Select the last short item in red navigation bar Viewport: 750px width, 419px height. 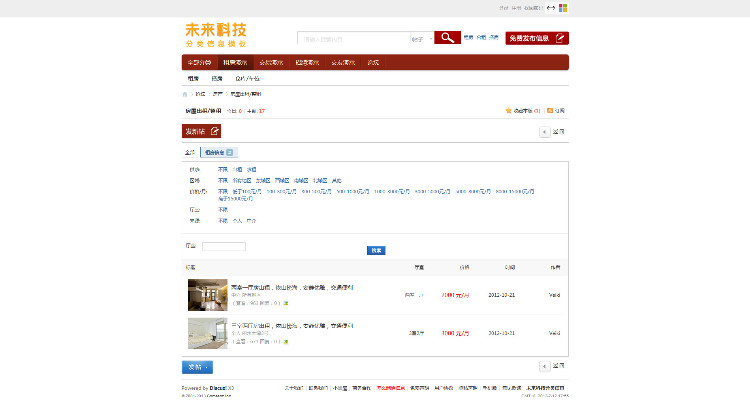pos(373,63)
